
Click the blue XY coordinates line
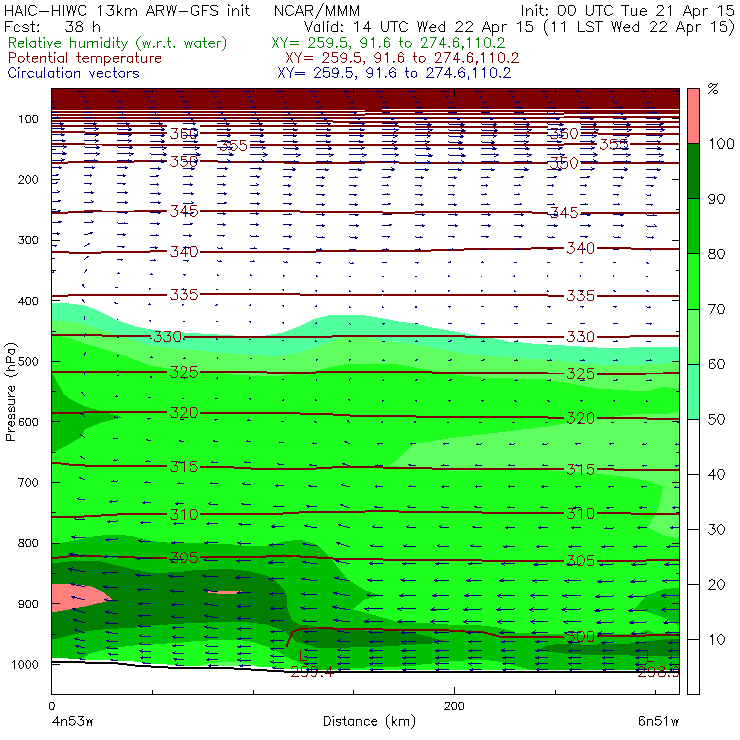(394, 73)
